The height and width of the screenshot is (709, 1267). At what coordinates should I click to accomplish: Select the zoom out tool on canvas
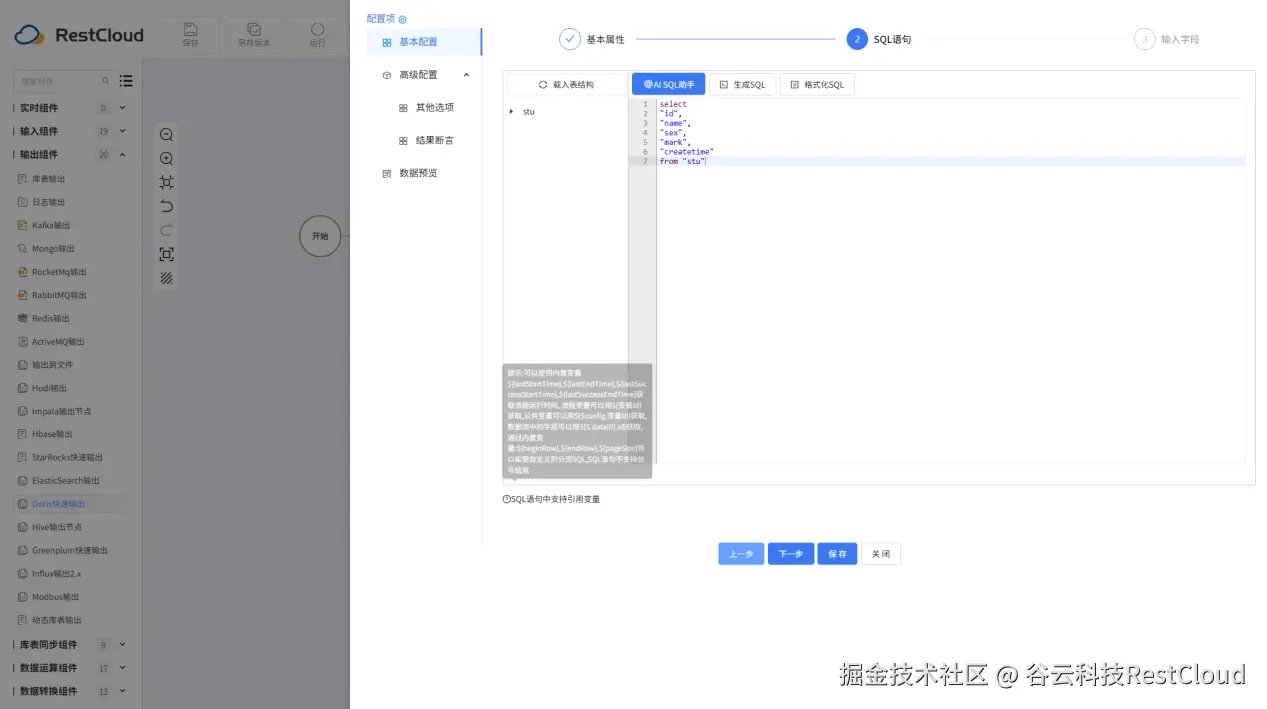(166, 134)
